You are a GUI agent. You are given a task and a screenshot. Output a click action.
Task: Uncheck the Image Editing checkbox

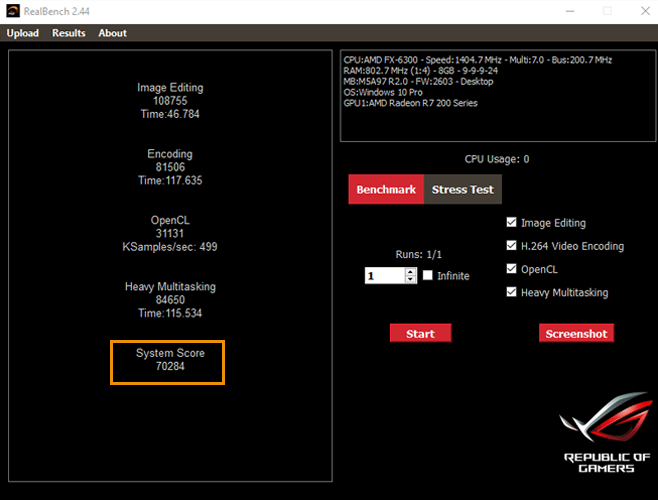(511, 222)
